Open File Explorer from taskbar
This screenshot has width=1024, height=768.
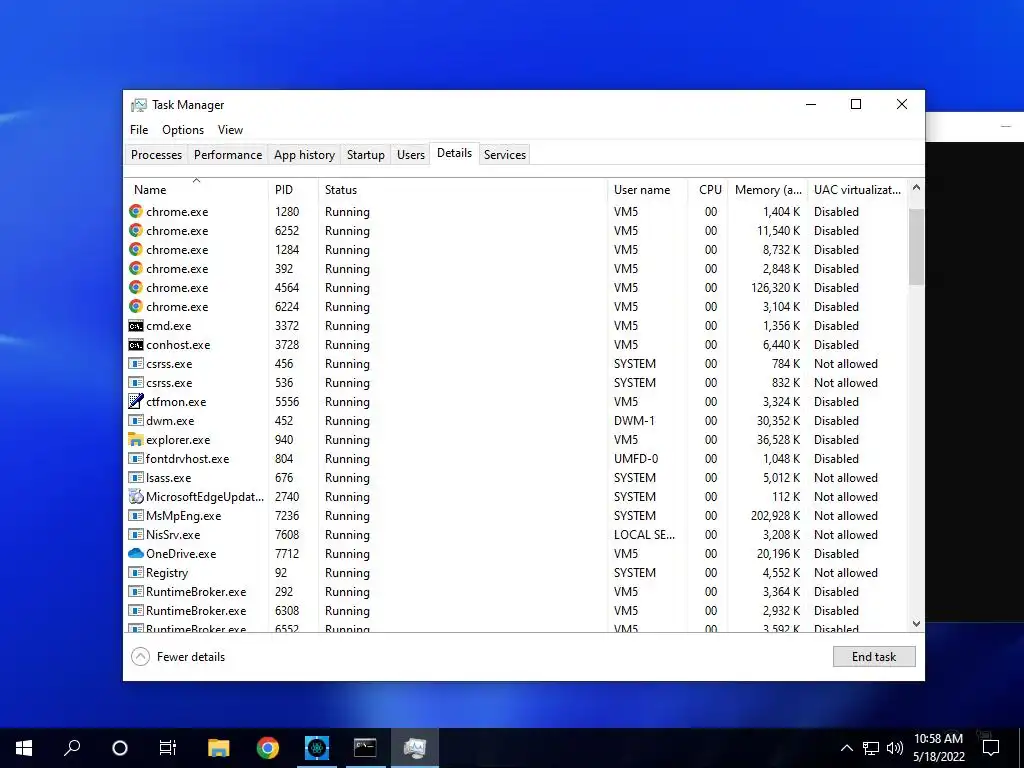click(219, 748)
